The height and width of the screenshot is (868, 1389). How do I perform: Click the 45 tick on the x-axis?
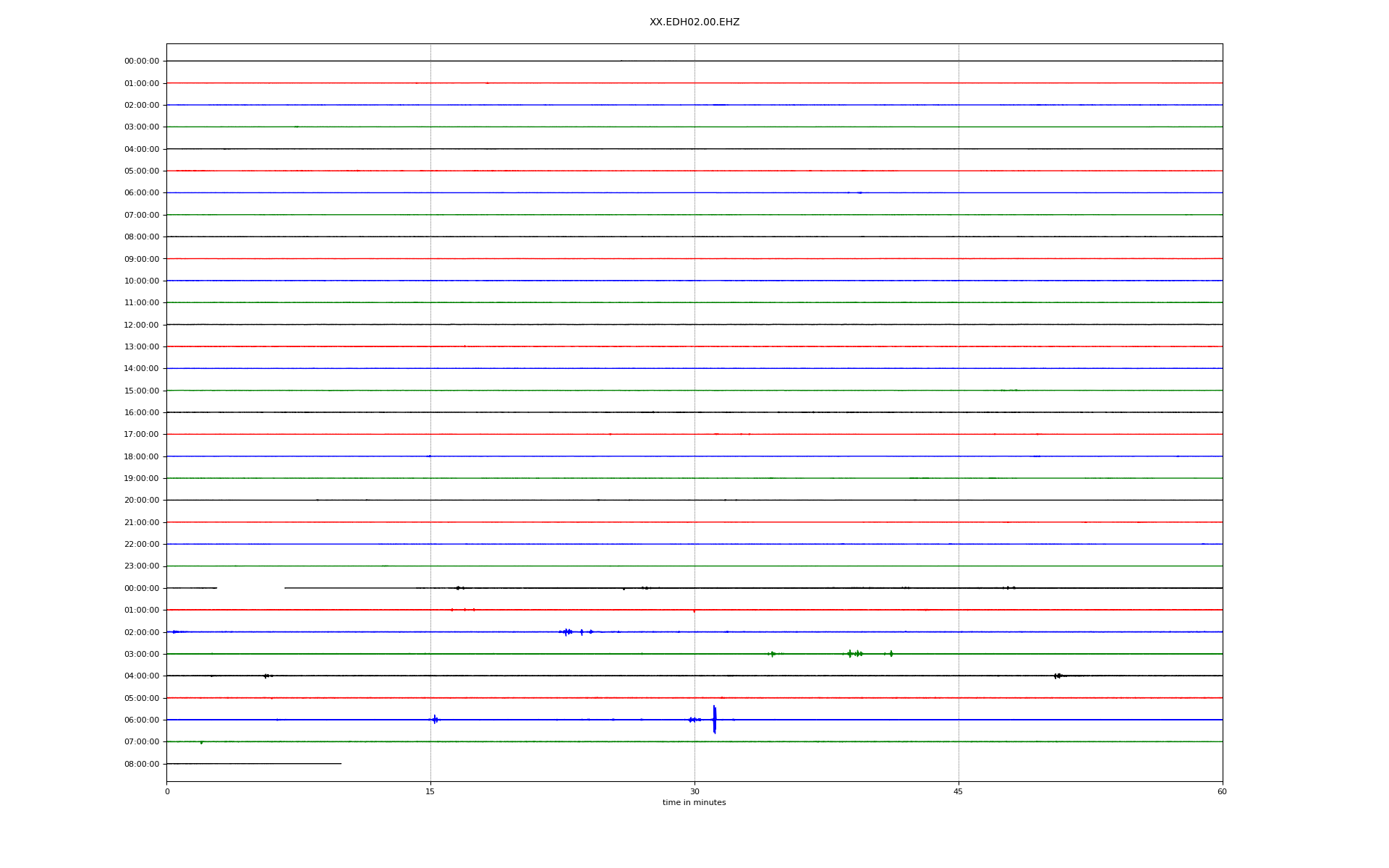click(958, 791)
